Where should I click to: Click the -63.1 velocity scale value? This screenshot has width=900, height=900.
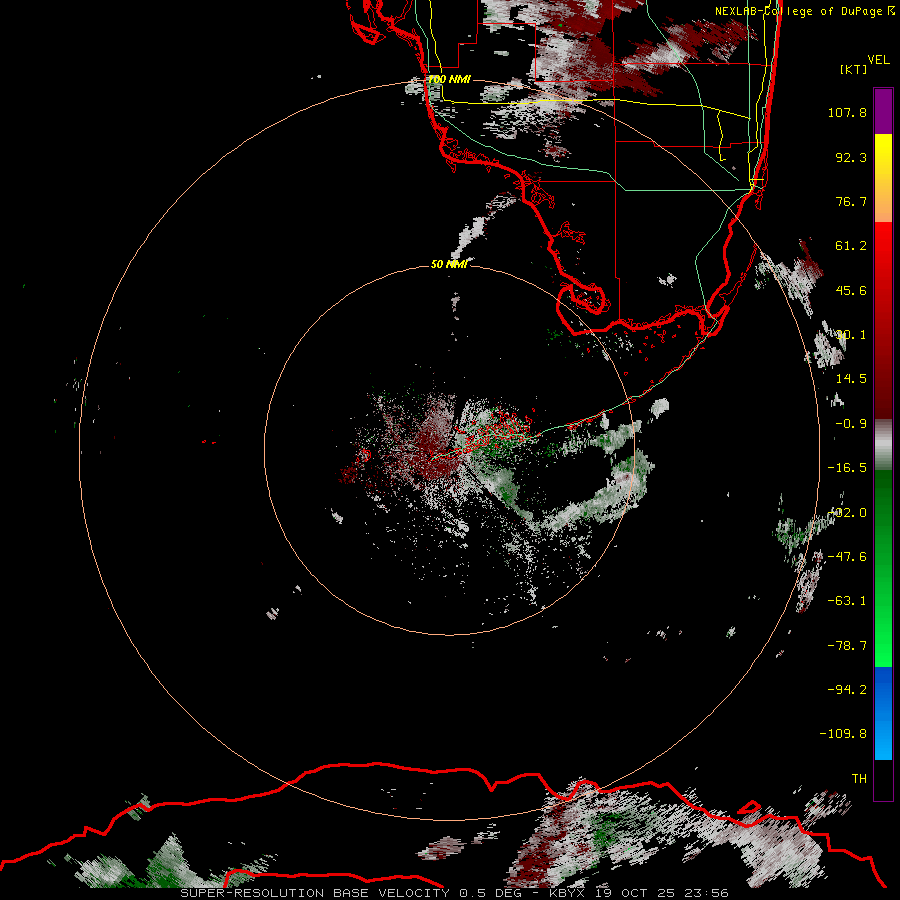(847, 601)
